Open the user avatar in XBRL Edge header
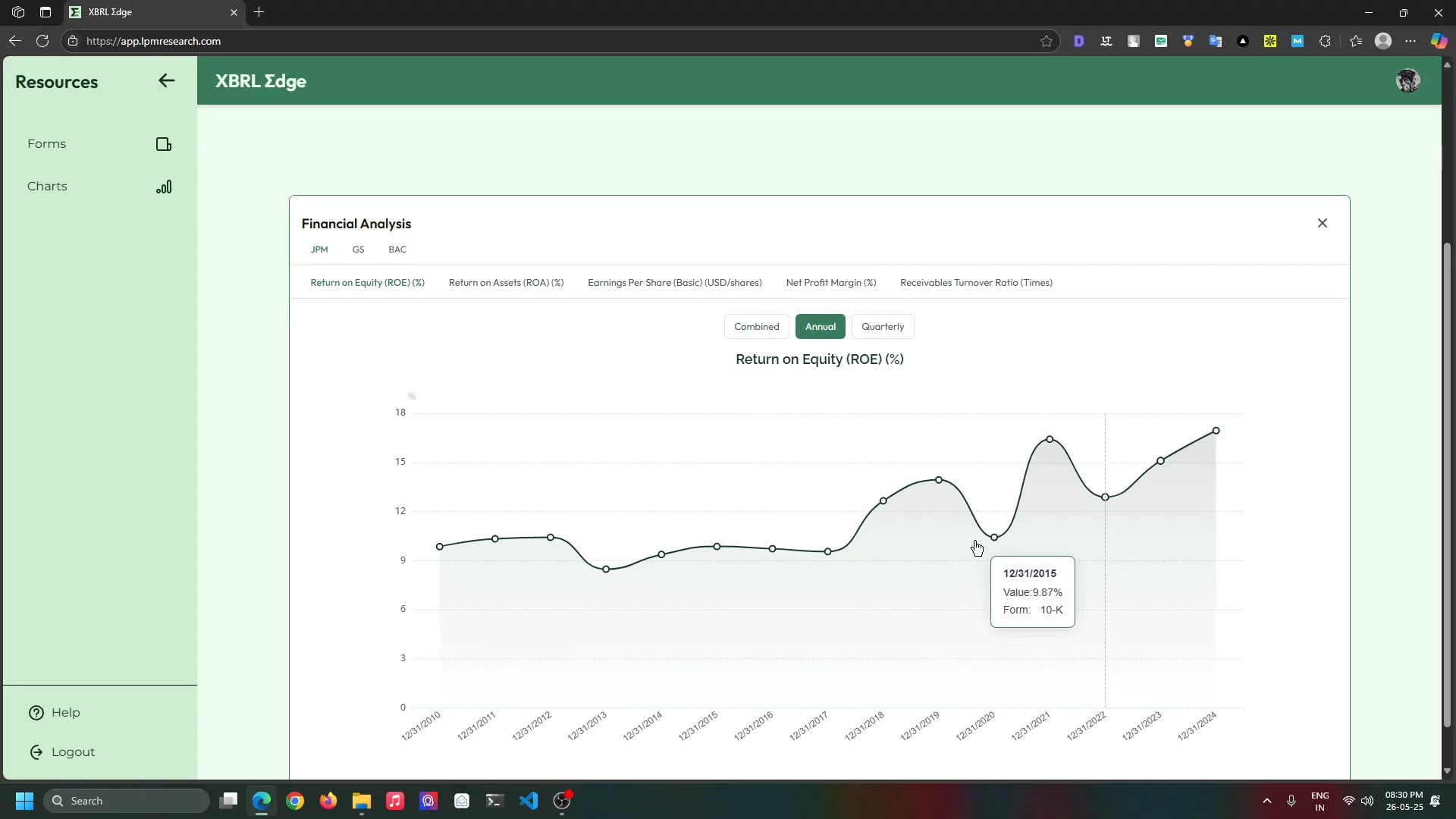1456x819 pixels. 1408,80
